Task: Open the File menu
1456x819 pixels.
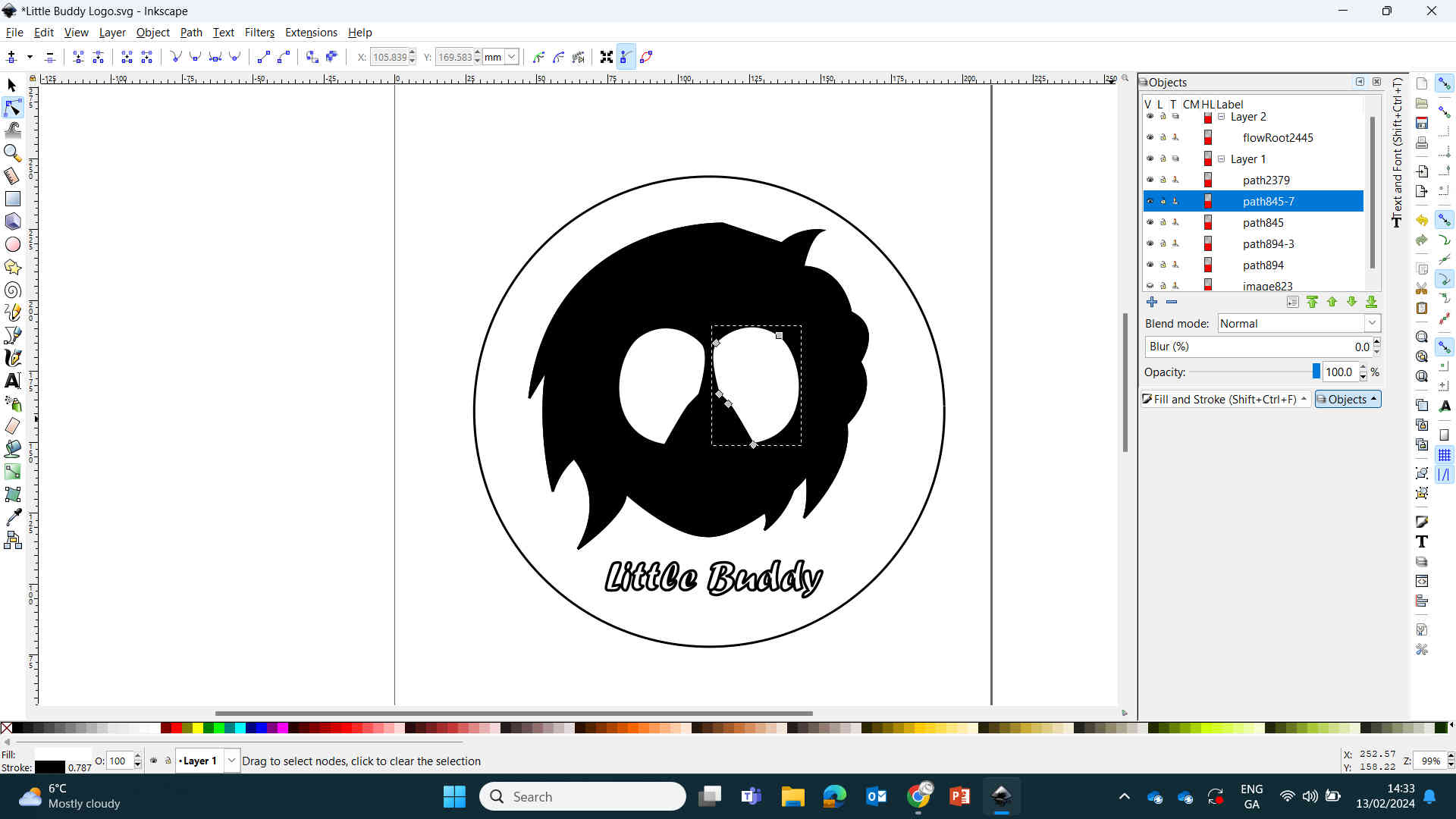Action: pos(14,33)
